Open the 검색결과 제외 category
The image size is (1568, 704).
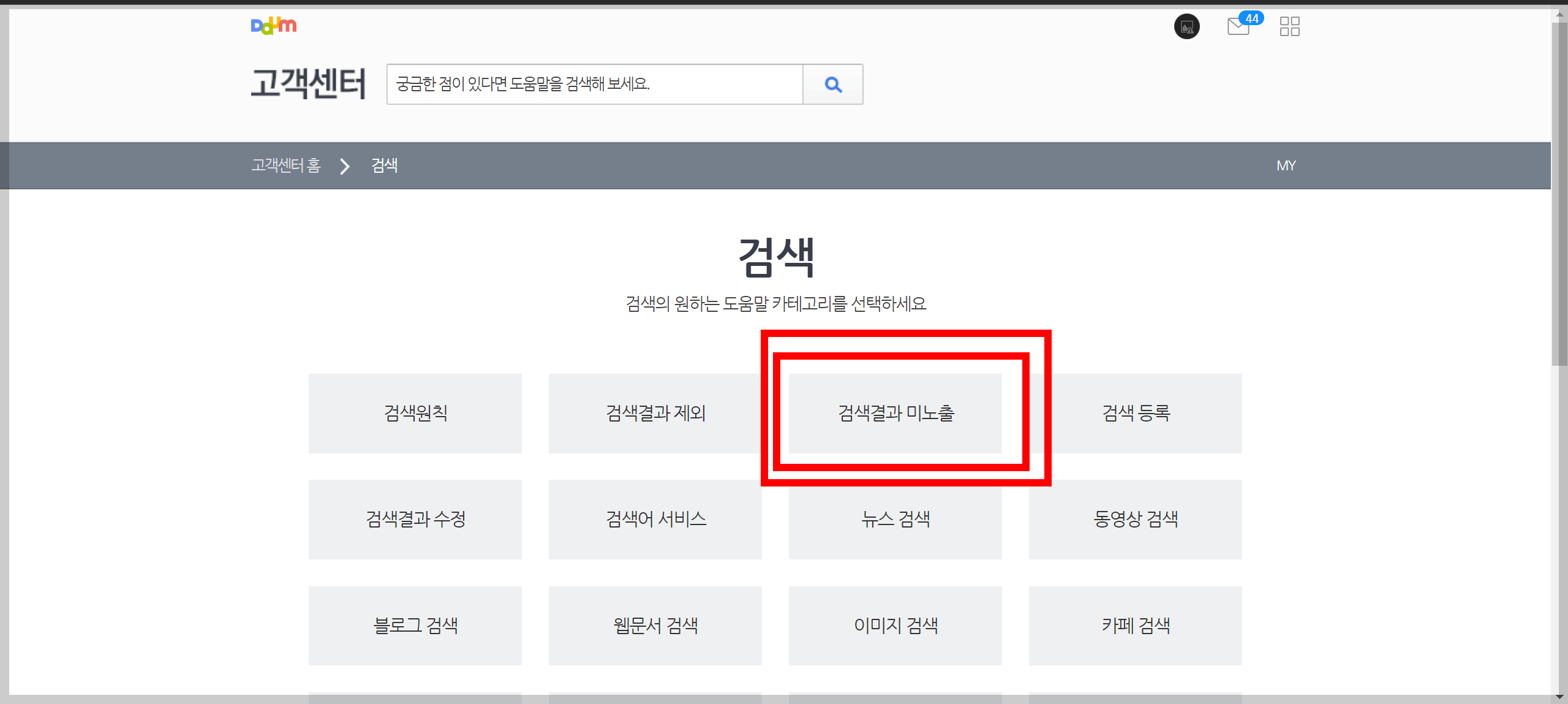coord(655,414)
